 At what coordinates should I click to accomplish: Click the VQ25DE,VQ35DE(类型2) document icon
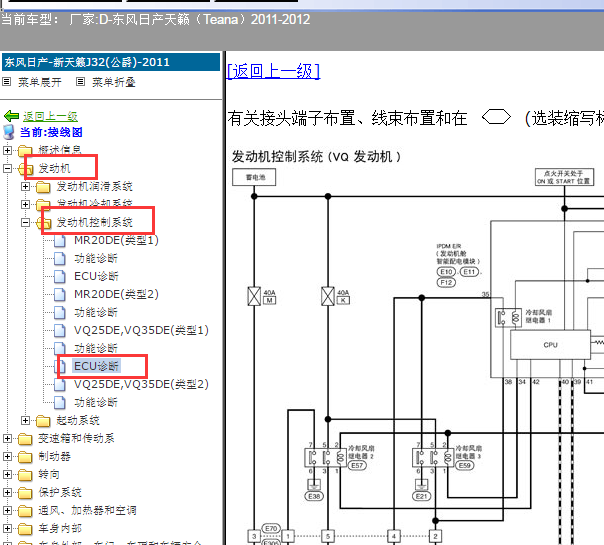click(x=60, y=384)
